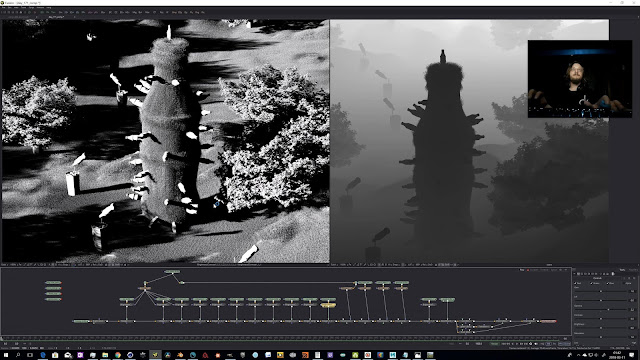Open the Modifiers tab in the control panel
The image size is (640, 360).
[633, 270]
